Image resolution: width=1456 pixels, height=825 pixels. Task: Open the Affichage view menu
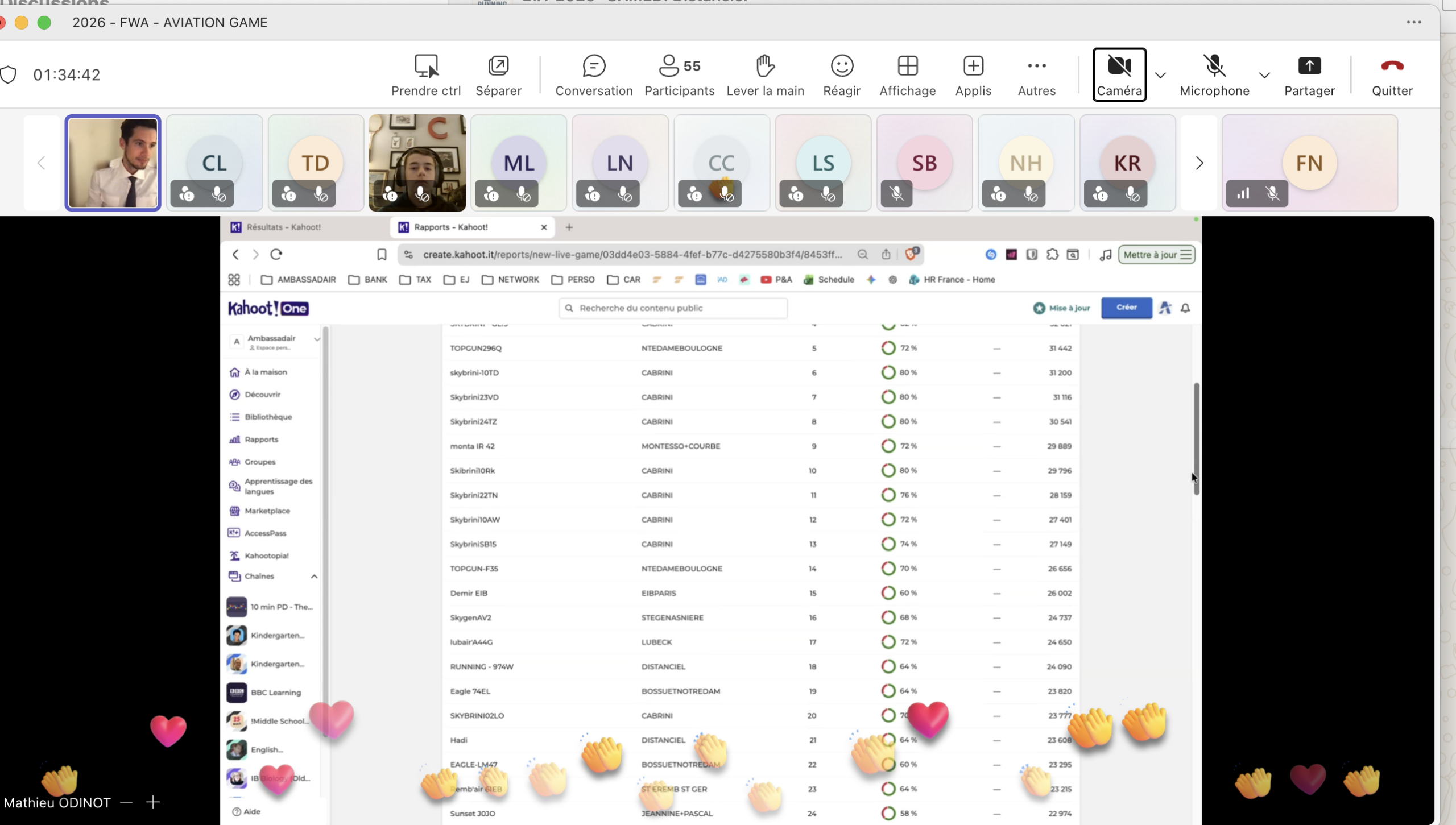click(x=907, y=67)
